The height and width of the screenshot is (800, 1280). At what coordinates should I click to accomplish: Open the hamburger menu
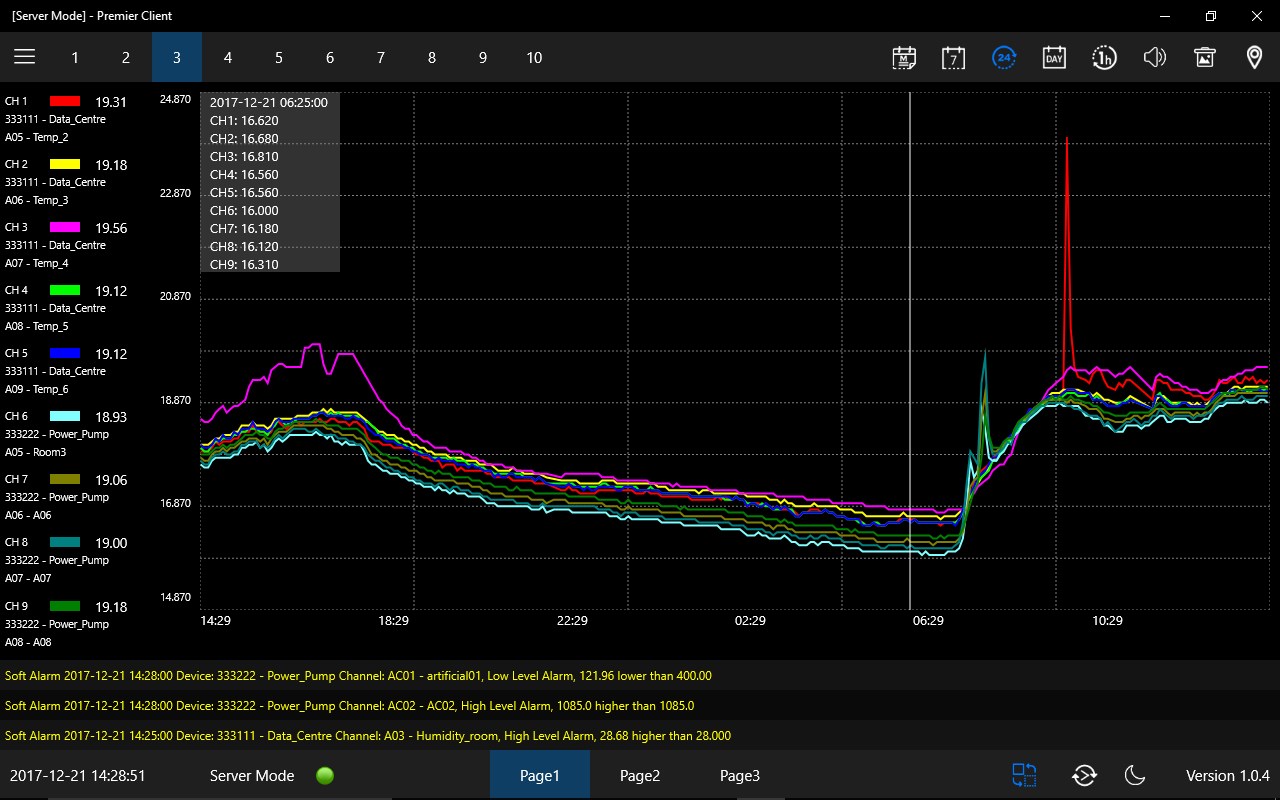pos(24,57)
